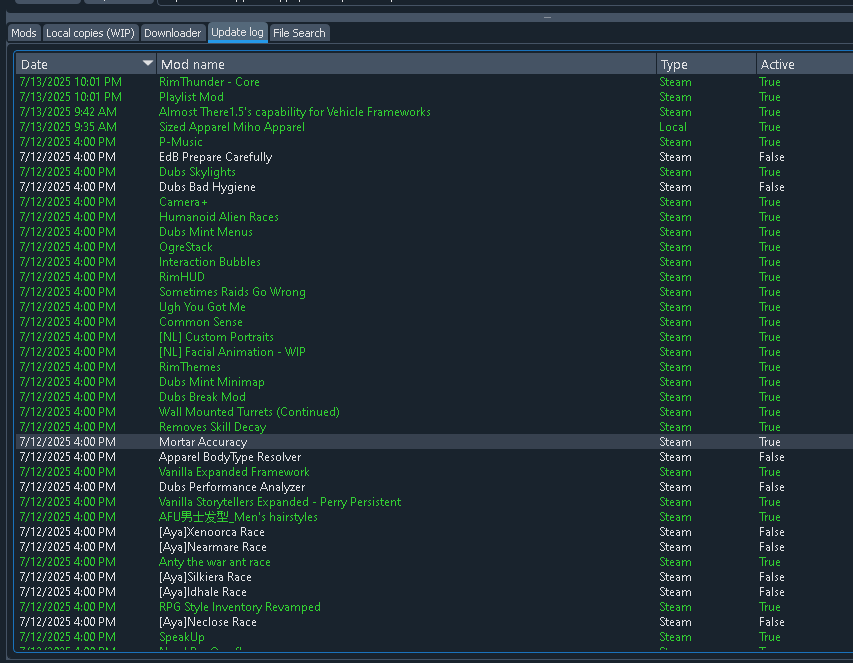Sort by the Date column header
This screenshot has height=663, width=853.
click(x=86, y=64)
